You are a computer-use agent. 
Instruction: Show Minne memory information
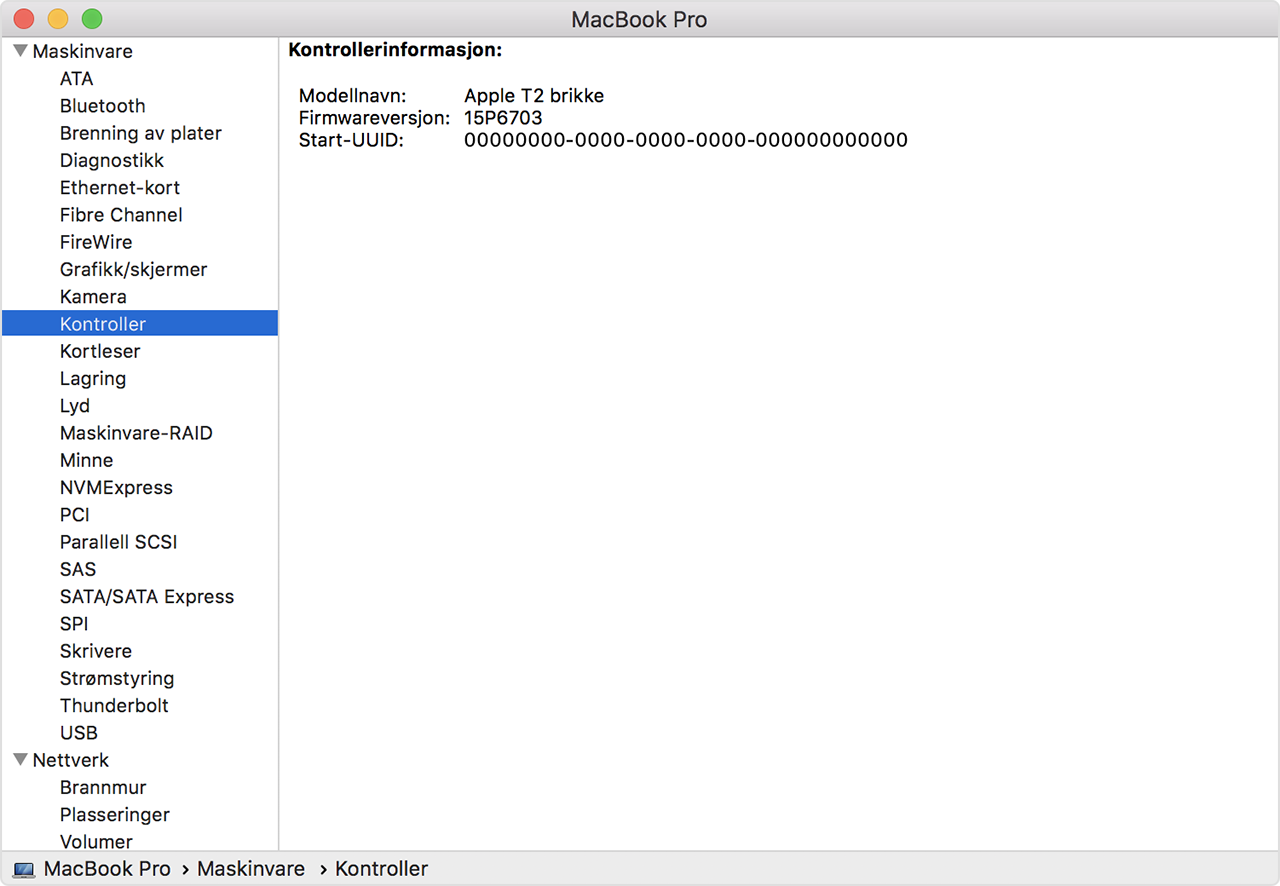[x=86, y=461]
